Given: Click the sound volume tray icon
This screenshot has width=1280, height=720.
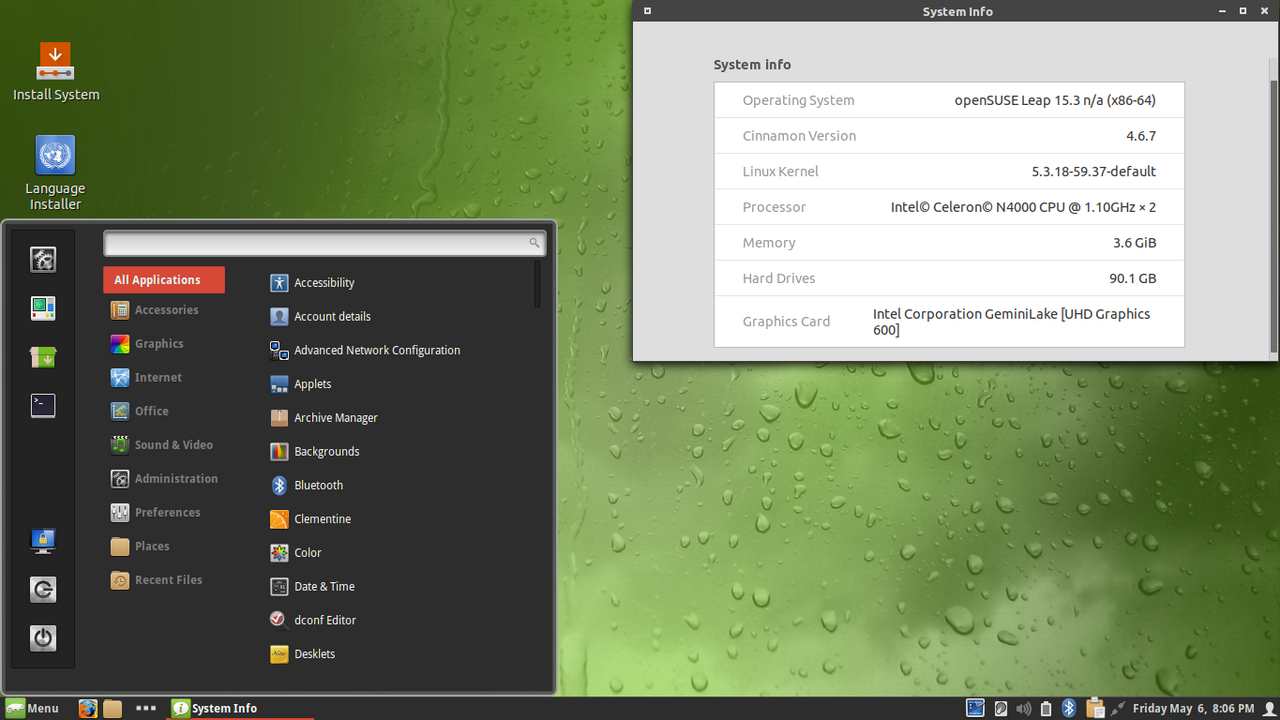Looking at the screenshot, I should pyautogui.click(x=1023, y=708).
